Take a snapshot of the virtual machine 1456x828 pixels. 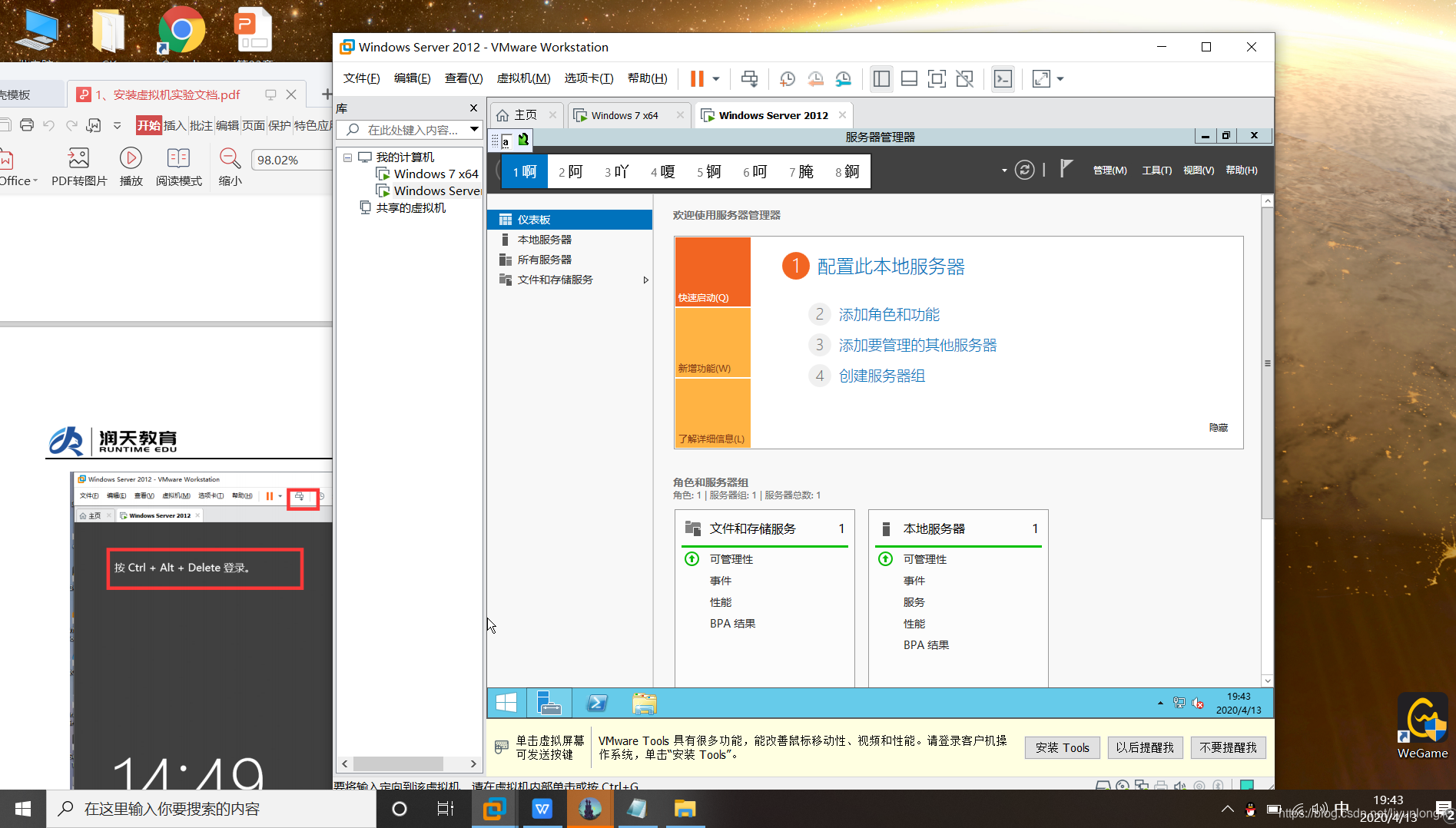click(x=788, y=78)
